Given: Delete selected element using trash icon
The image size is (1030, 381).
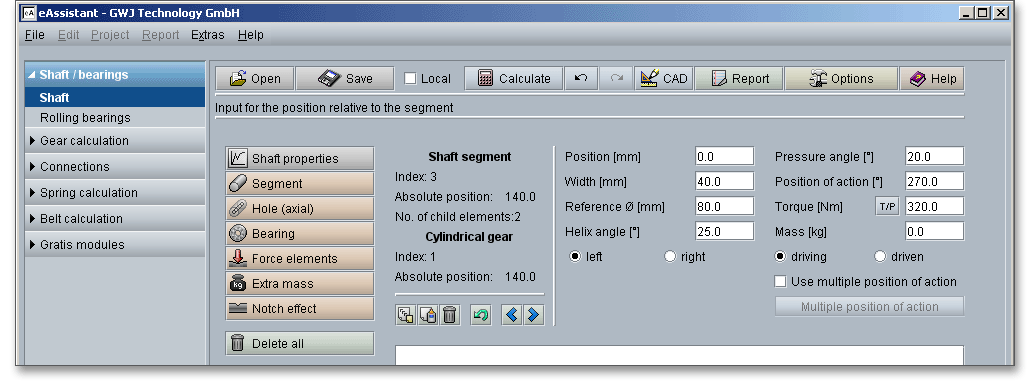Looking at the screenshot, I should point(449,315).
